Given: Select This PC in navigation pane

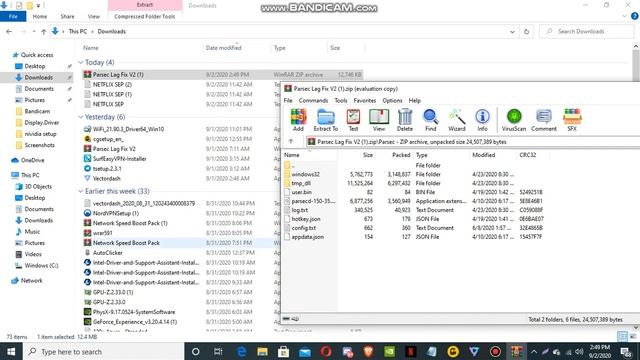Looking at the screenshot, I should pyautogui.click(x=30, y=175).
